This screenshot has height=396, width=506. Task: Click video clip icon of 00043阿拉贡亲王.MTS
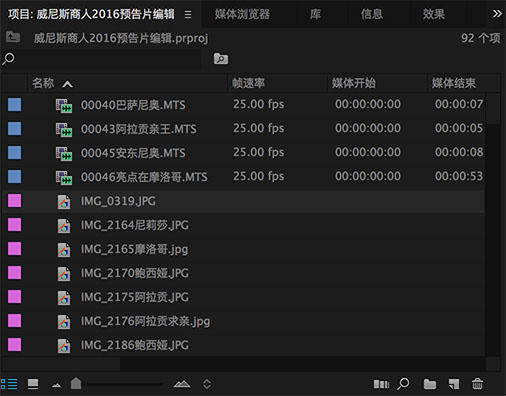click(64, 130)
